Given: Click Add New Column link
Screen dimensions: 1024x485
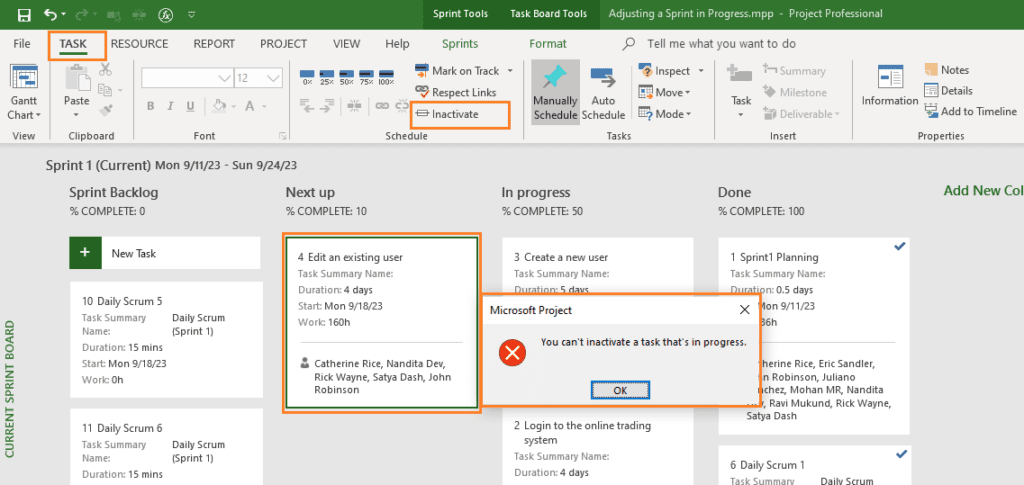Looking at the screenshot, I should tap(984, 191).
